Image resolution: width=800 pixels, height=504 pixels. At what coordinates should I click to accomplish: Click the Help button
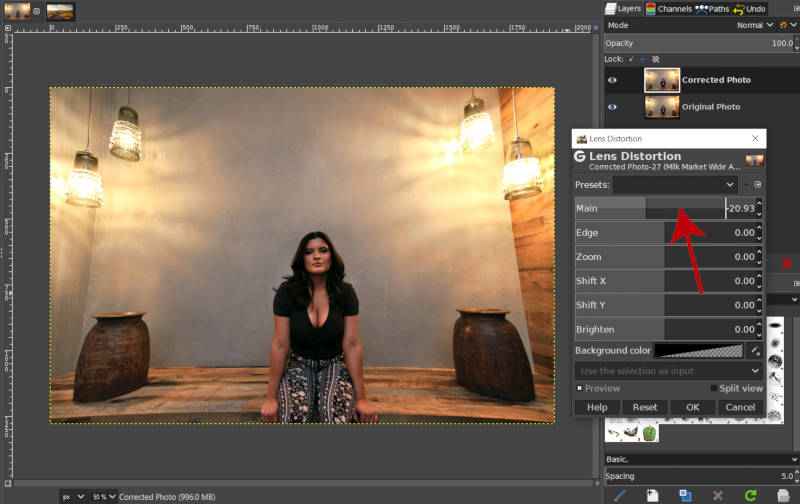[x=597, y=407]
